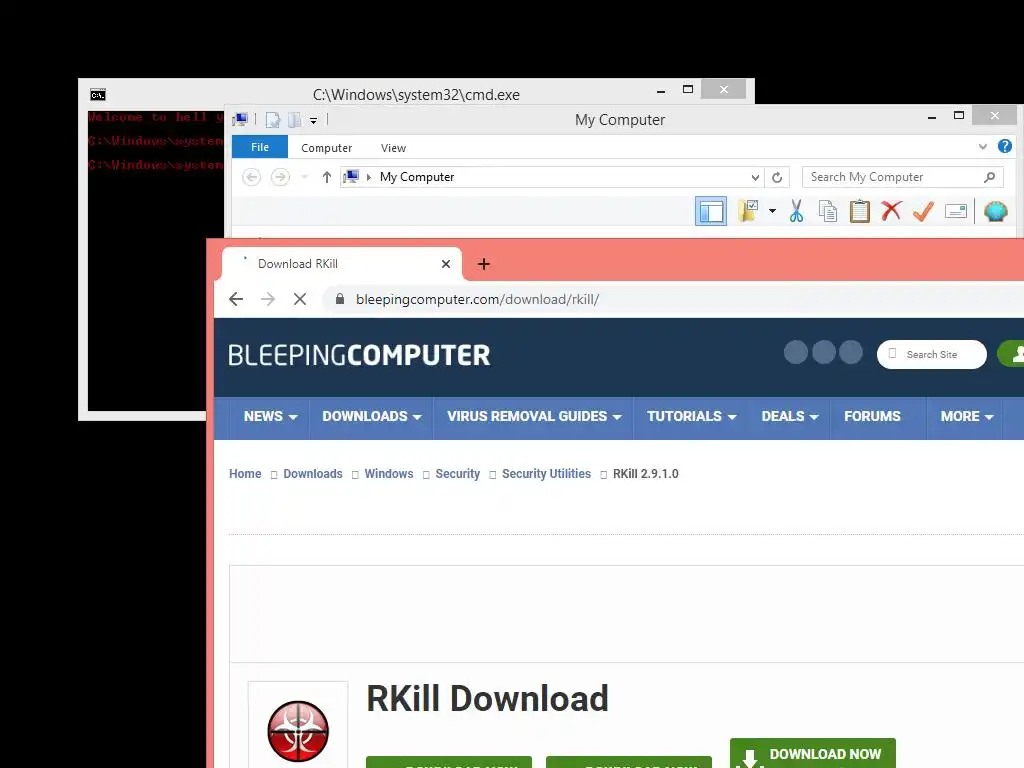Click the Search Site field

click(931, 354)
